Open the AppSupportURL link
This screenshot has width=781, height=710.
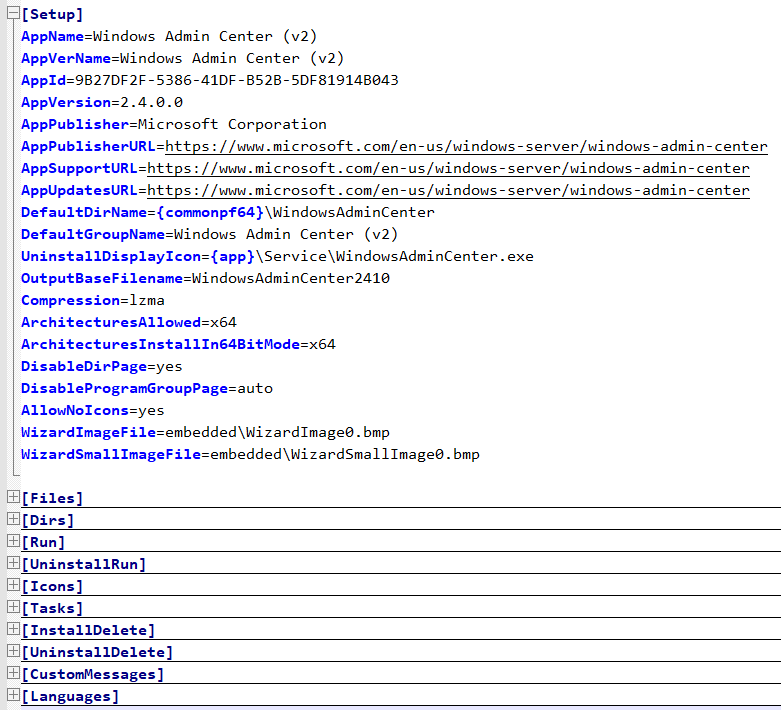pyautogui.click(x=448, y=169)
